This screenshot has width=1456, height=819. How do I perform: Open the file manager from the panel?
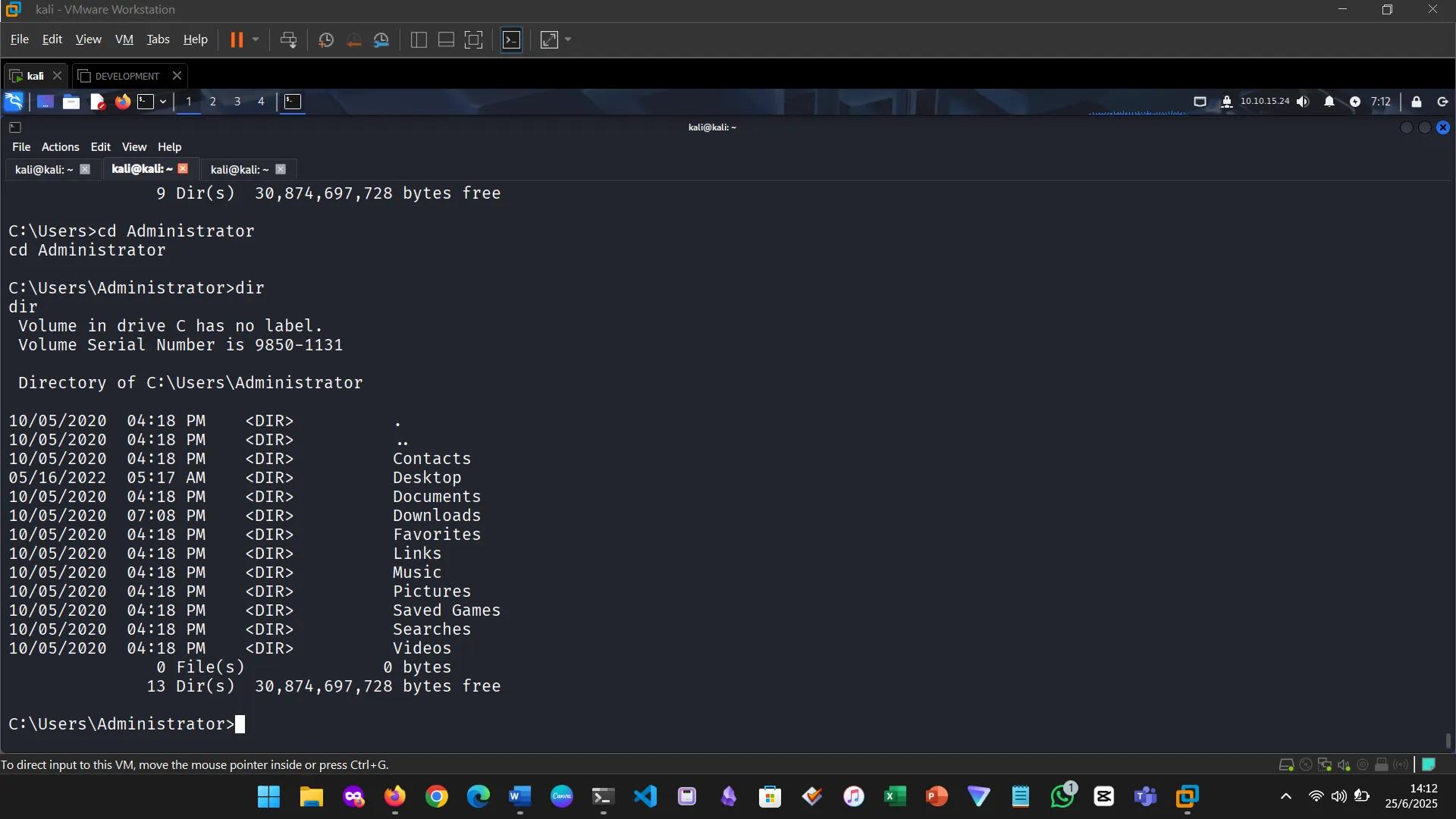pos(71,102)
